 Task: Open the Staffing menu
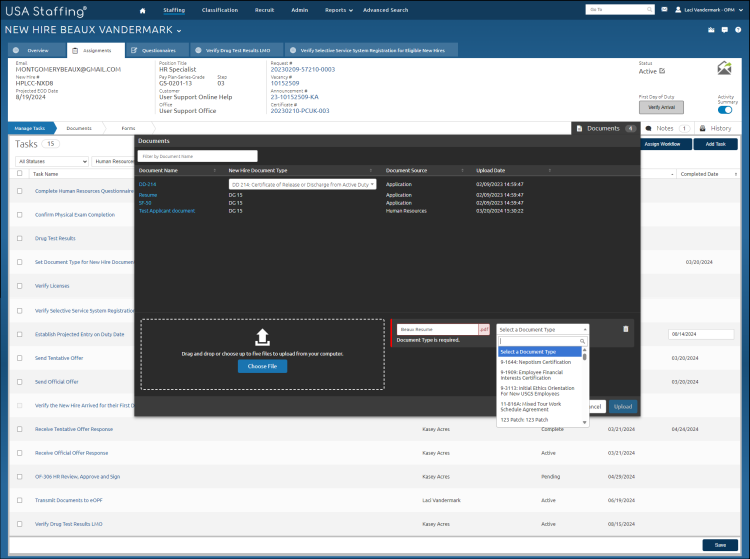click(174, 10)
